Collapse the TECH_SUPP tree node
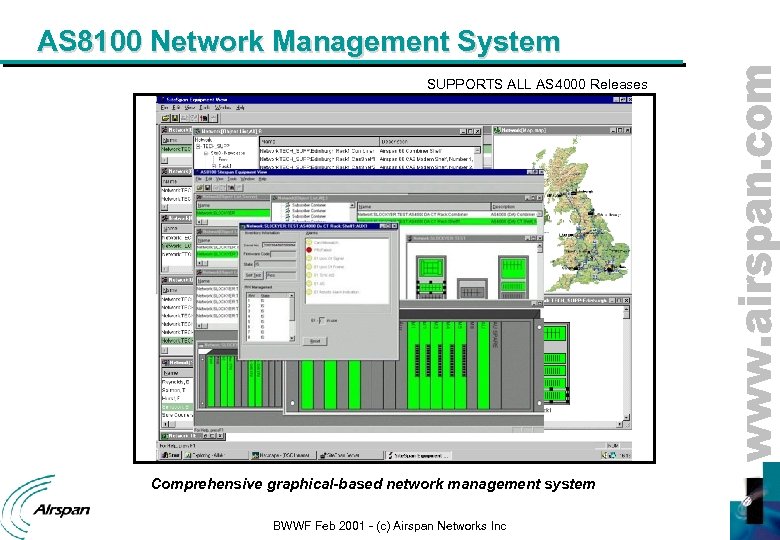Image resolution: width=780 pixels, height=540 pixels. click(x=198, y=147)
